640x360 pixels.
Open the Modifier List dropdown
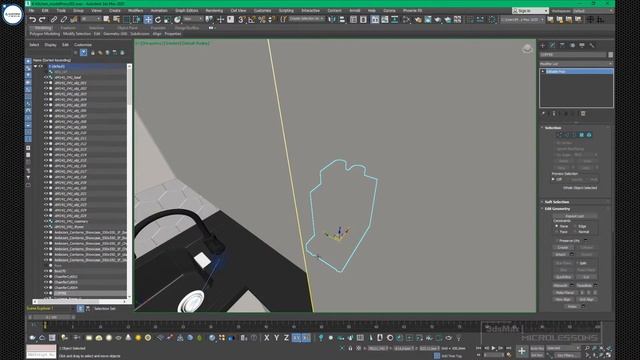tap(576, 64)
